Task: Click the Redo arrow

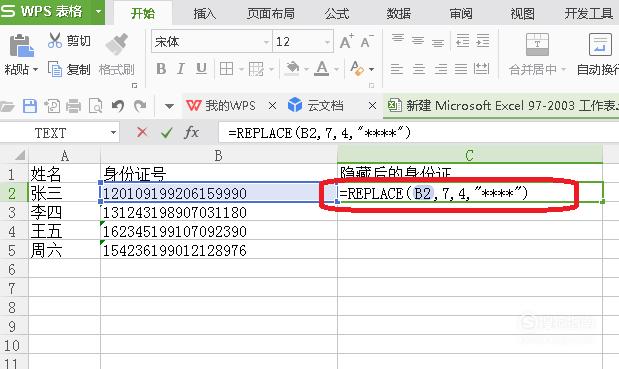Action: [140, 105]
